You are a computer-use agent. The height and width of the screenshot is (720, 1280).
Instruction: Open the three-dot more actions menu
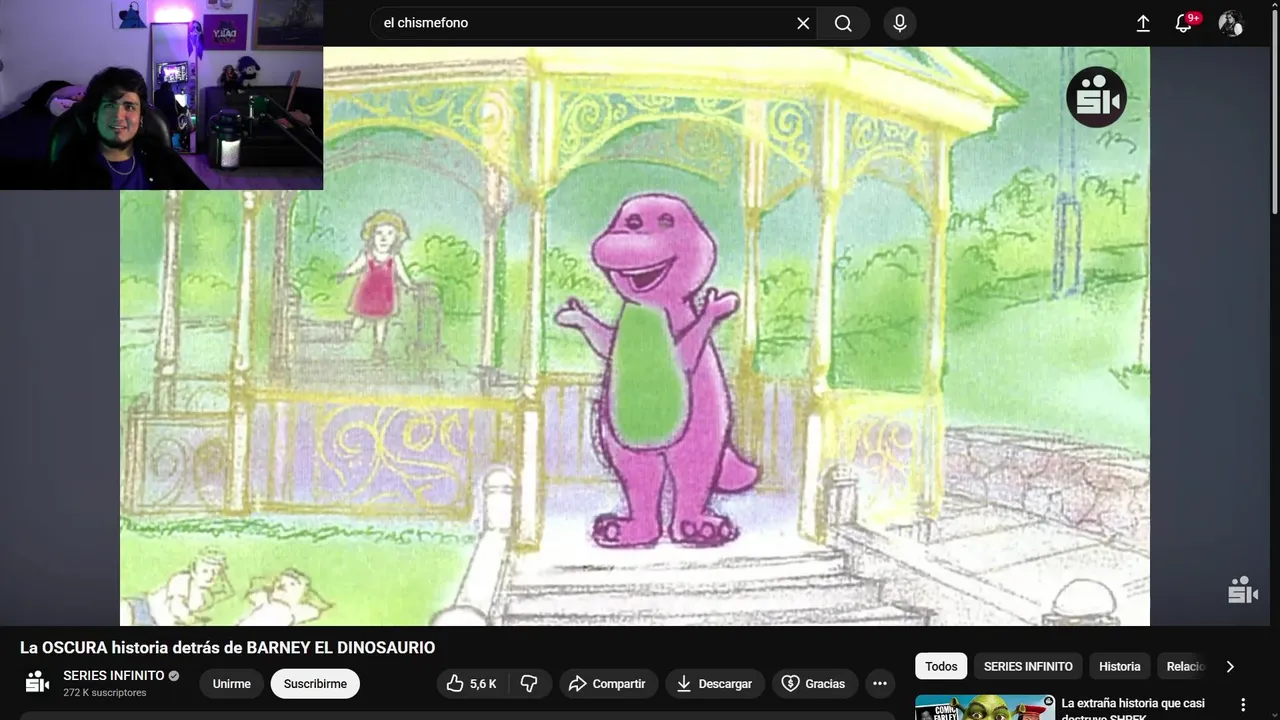880,684
